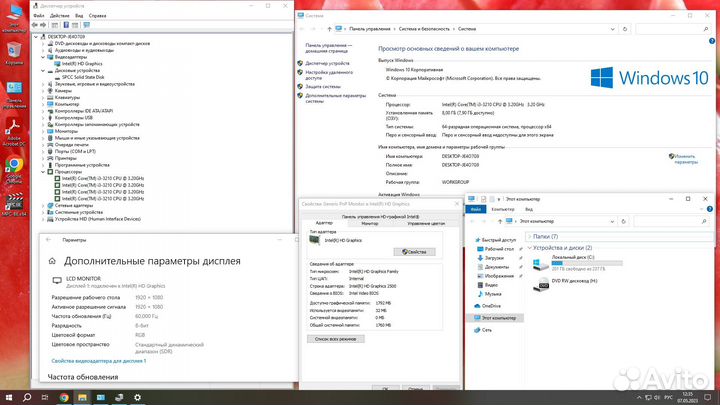Viewport: 720px width, 405px height.
Task: Open address history dropdown in System window
Action: (x=613, y=29)
